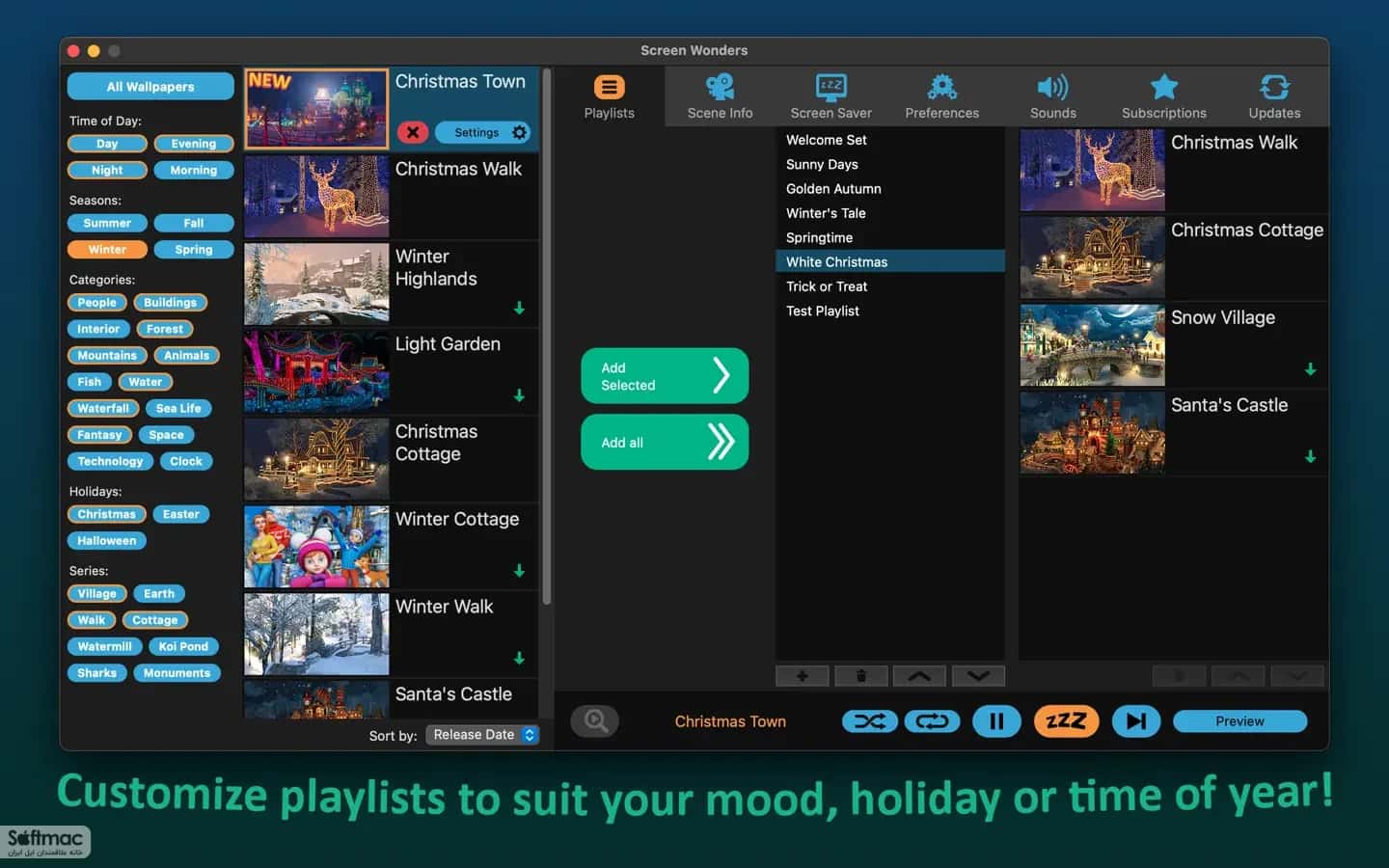Image resolution: width=1389 pixels, height=868 pixels.
Task: Toggle the Christmas holiday filter
Action: tap(106, 514)
